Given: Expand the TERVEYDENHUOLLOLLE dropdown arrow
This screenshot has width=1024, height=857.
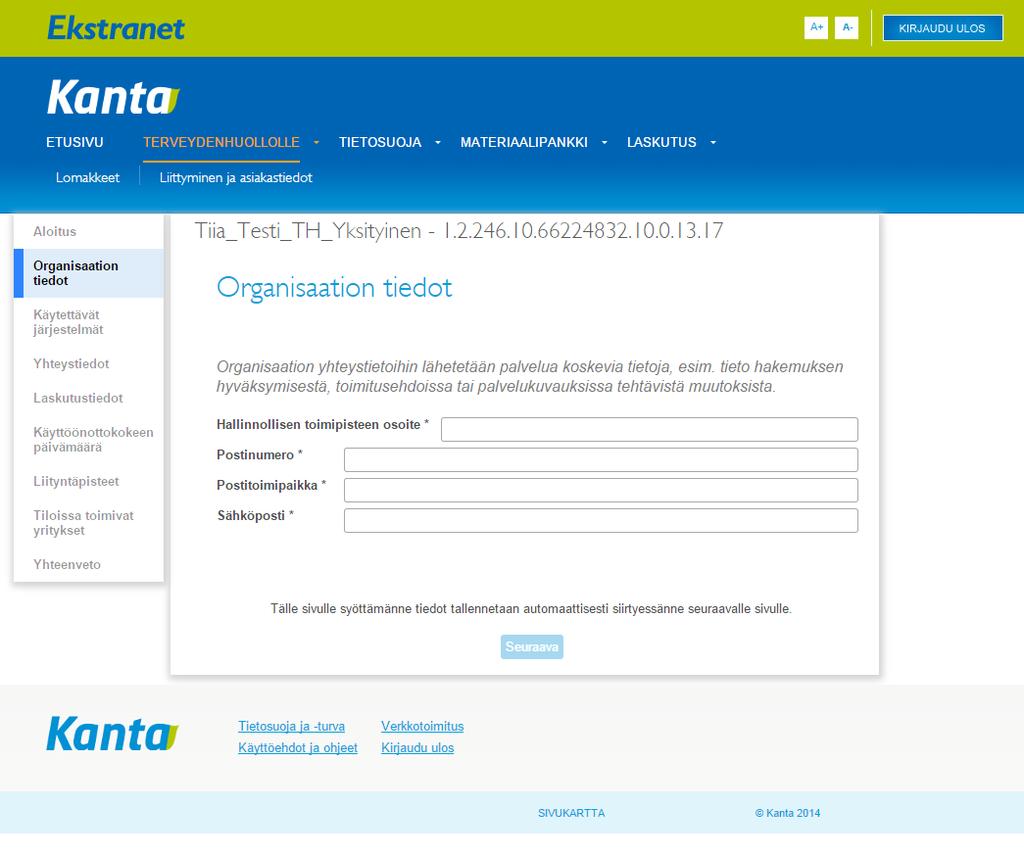Looking at the screenshot, I should pyautogui.click(x=316, y=142).
